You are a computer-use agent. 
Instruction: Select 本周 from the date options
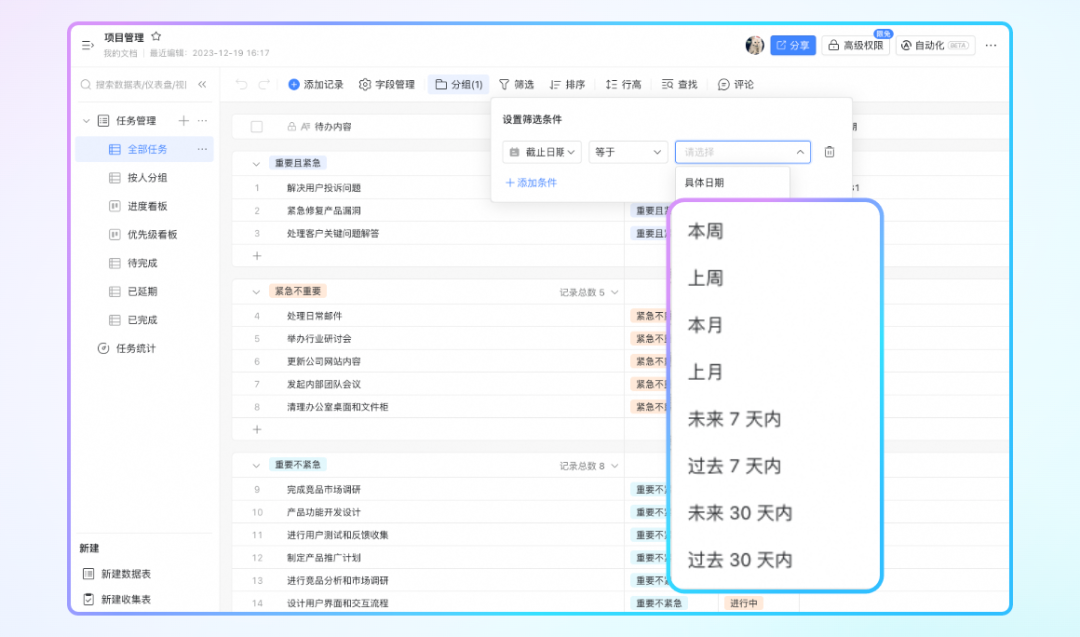point(705,231)
